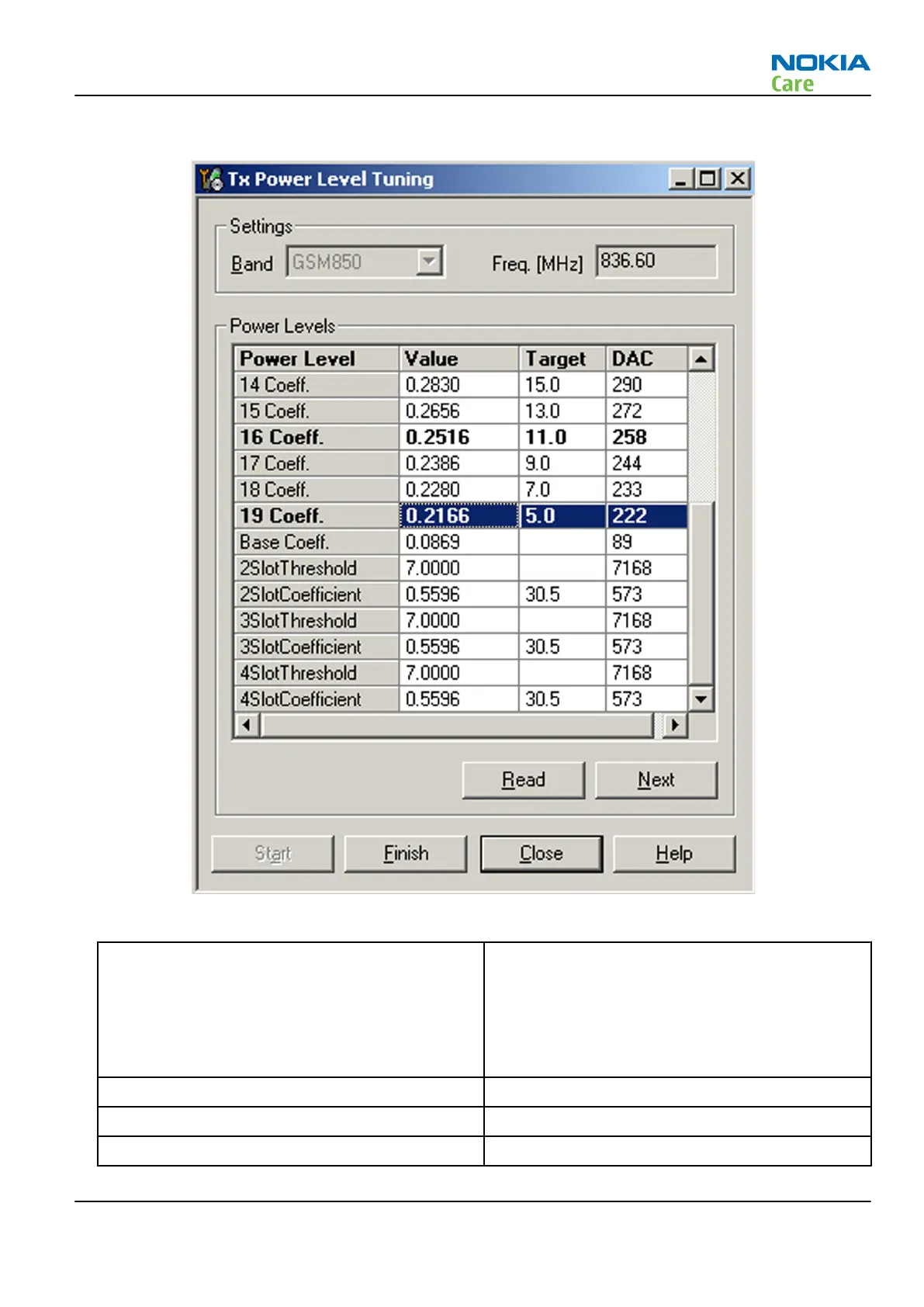Click the value 0.2656 cell
The height and width of the screenshot is (1307, 924).
click(459, 411)
